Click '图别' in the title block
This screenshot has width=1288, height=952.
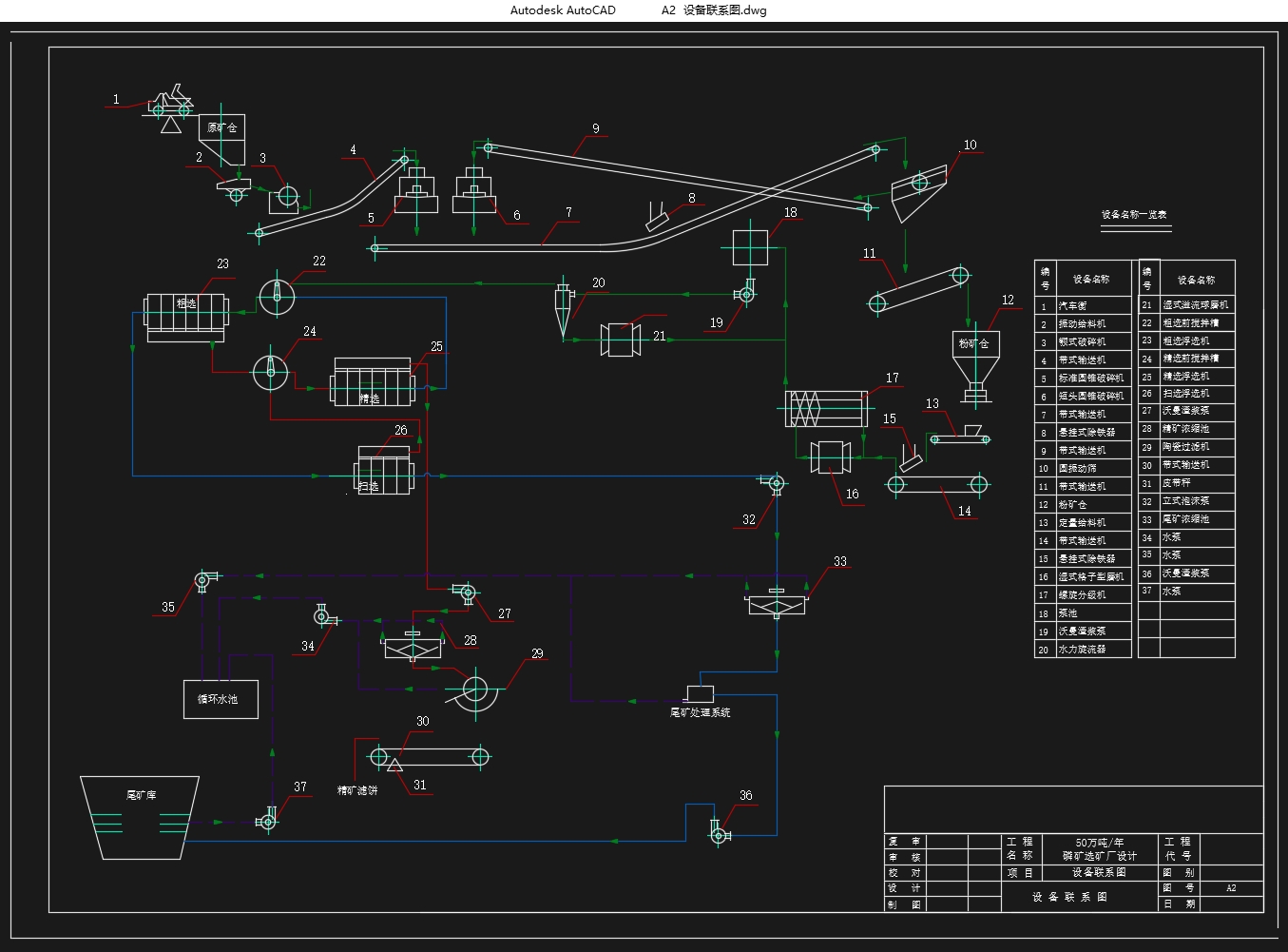(x=1179, y=873)
